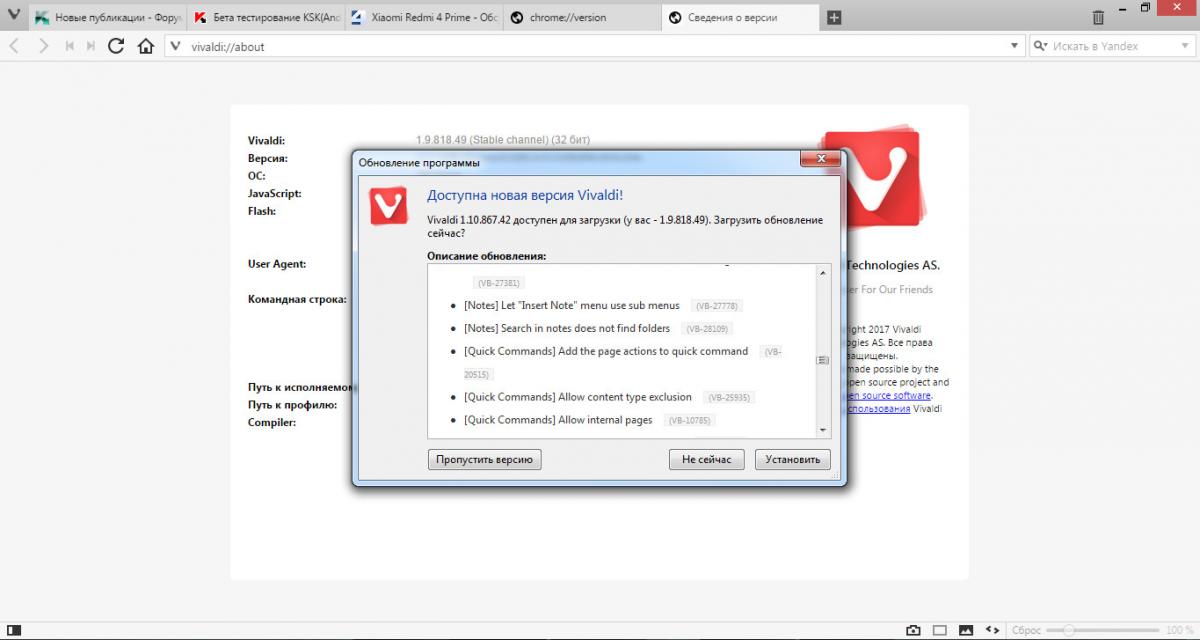Click the Установить button
This screenshot has height=640, width=1200.
click(x=792, y=459)
